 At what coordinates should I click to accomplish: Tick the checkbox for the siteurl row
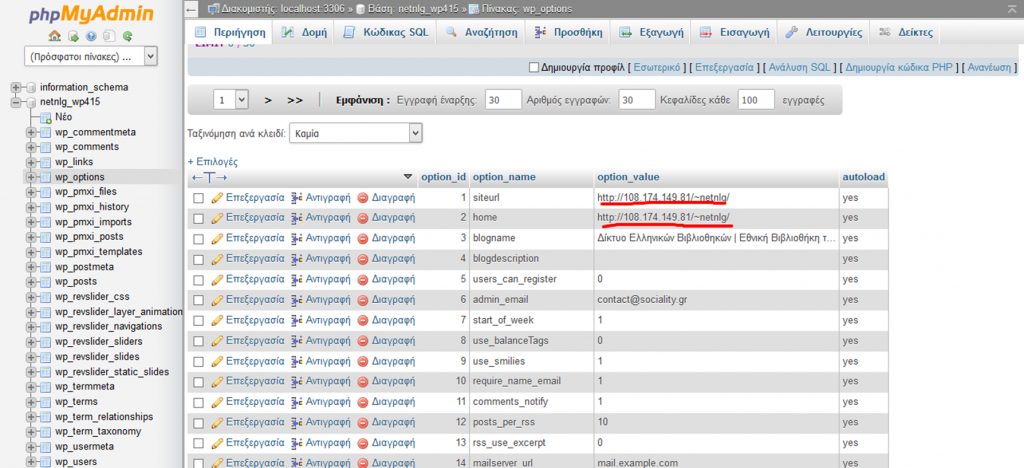tap(199, 198)
